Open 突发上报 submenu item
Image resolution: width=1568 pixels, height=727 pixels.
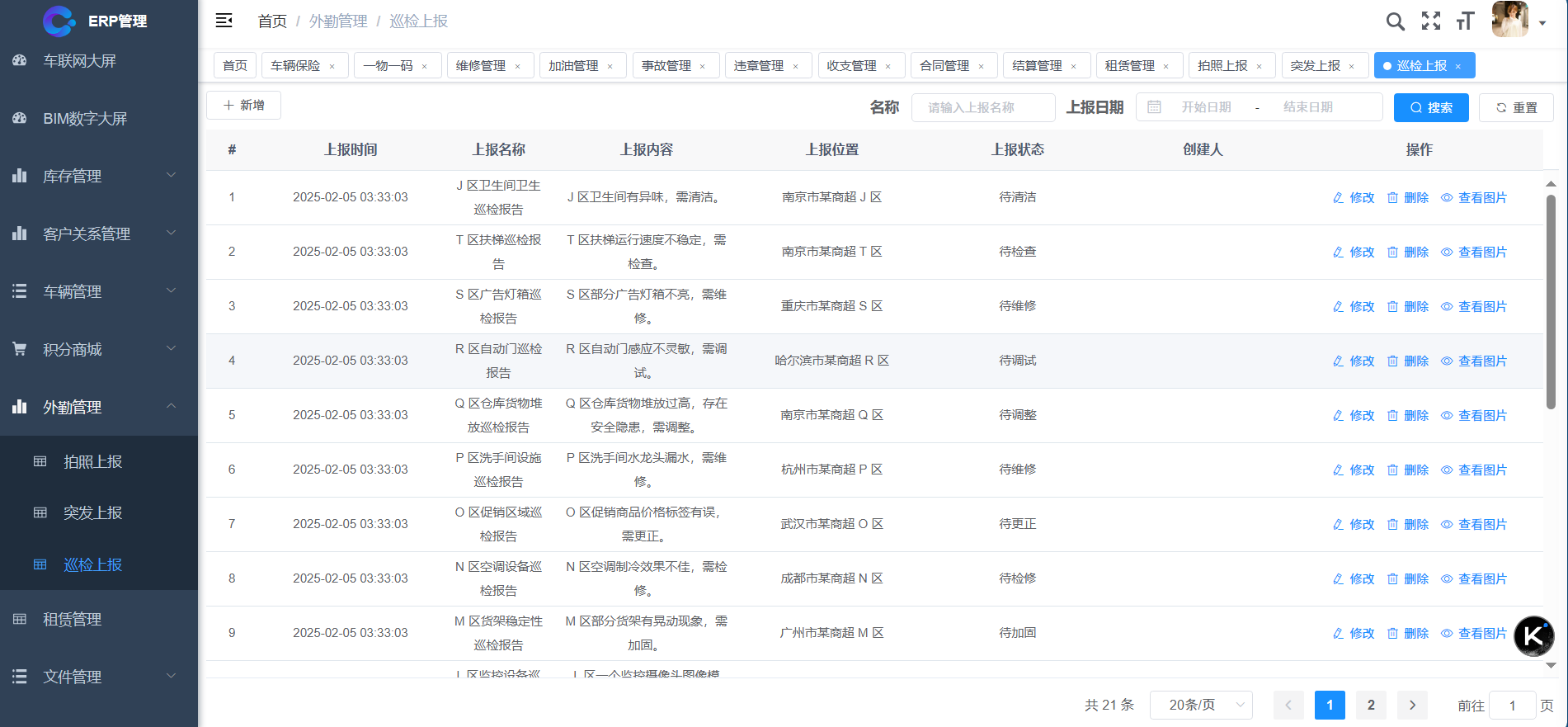pos(99,513)
